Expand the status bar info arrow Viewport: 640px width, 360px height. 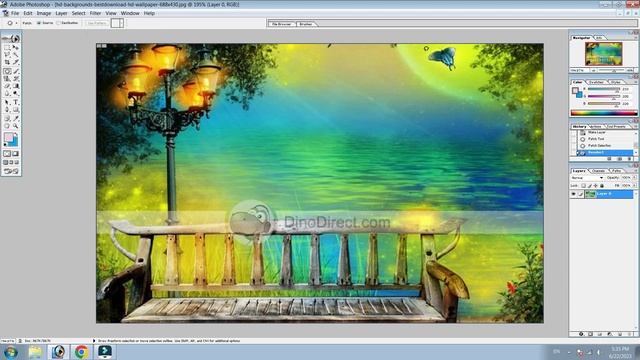94,340
